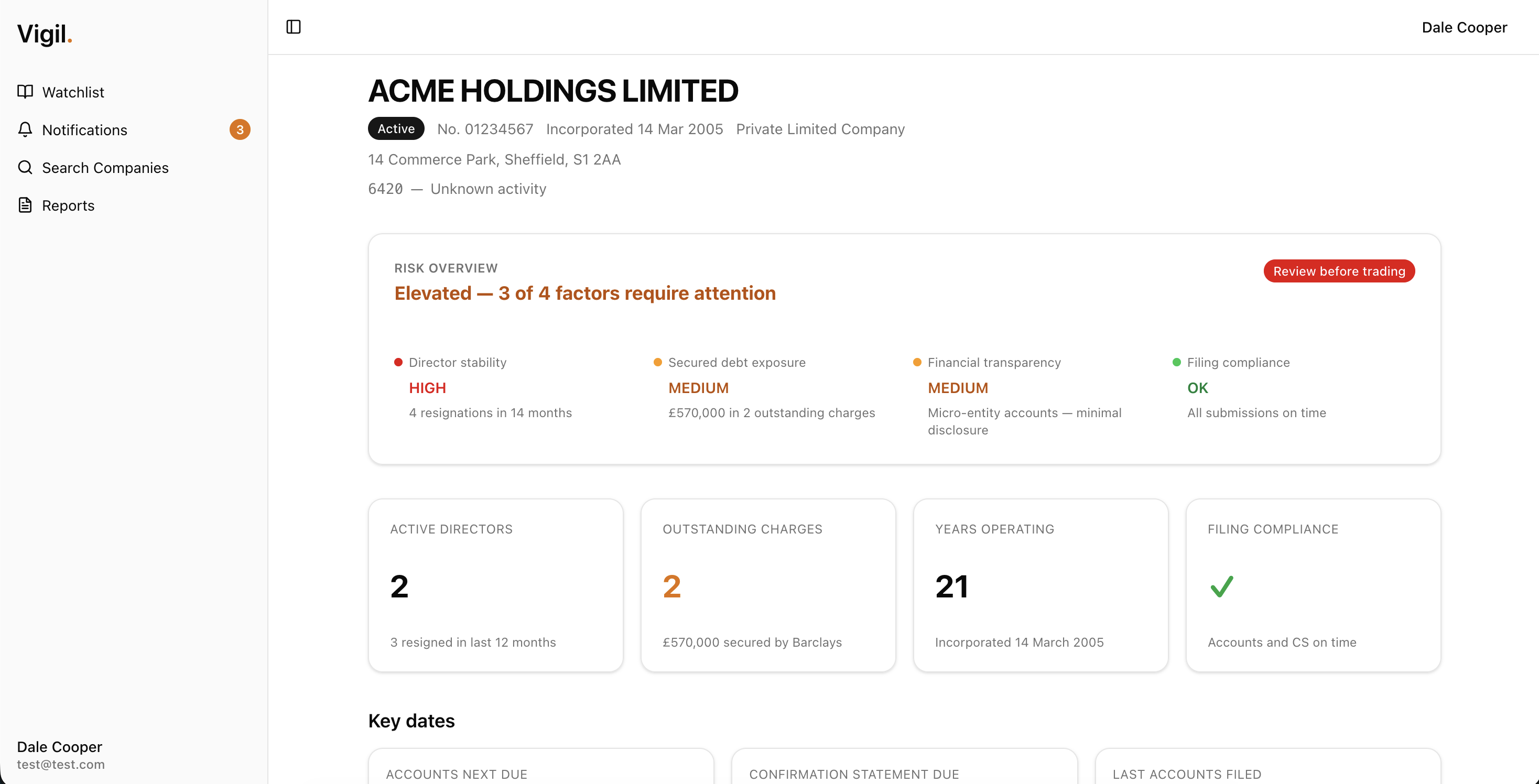
Task: Click the red Director stability dot
Action: (398, 362)
